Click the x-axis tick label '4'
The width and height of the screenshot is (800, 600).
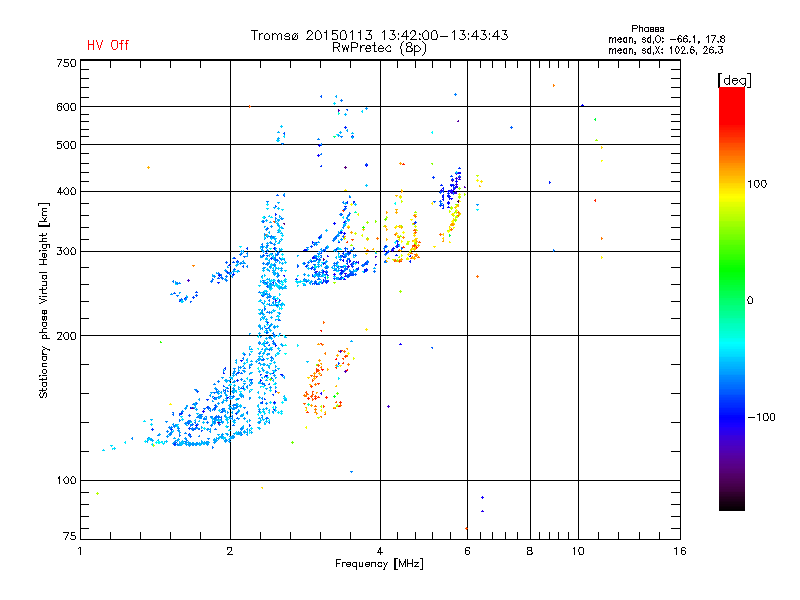click(380, 551)
